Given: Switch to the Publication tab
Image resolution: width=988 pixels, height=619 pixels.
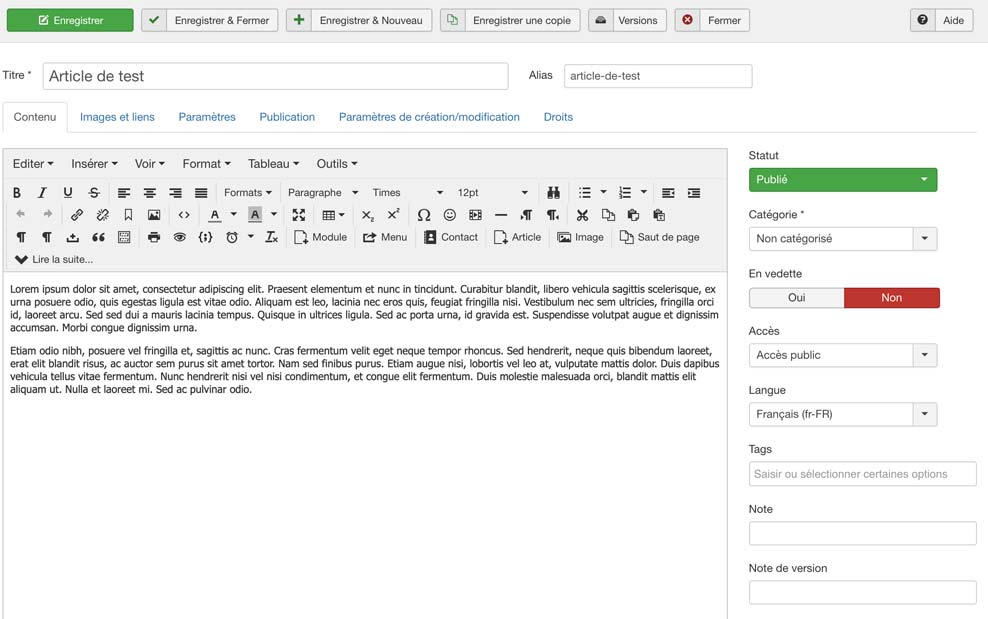Looking at the screenshot, I should pyautogui.click(x=287, y=117).
